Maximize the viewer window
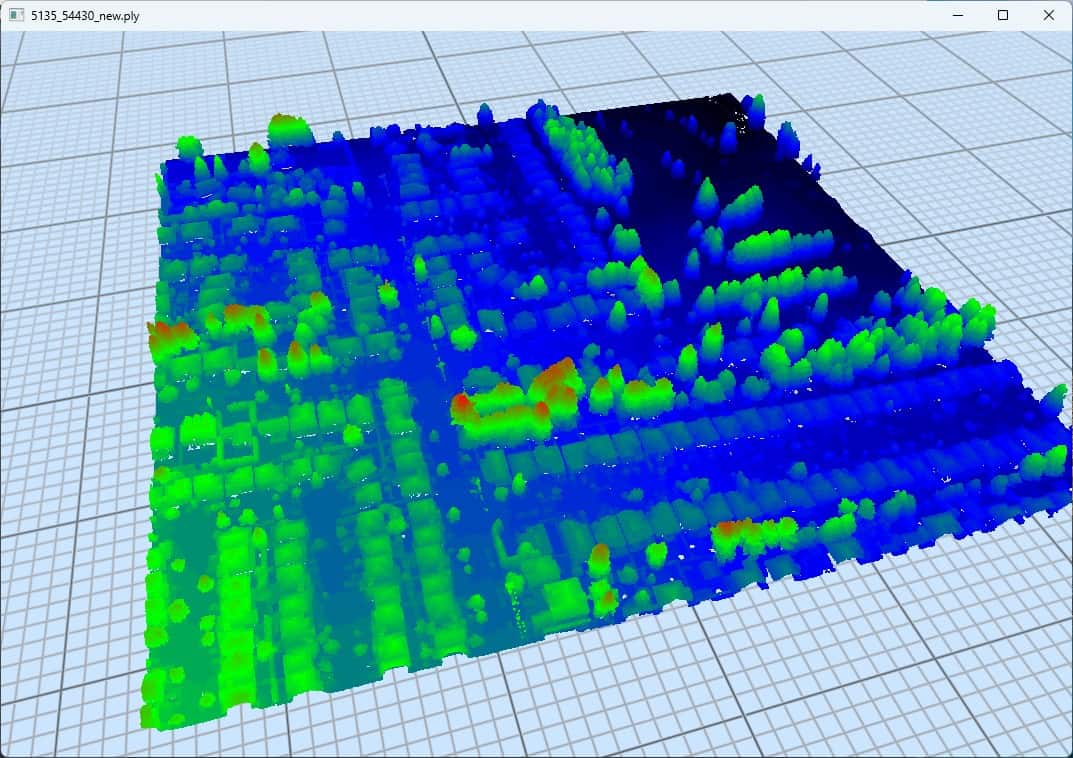 [x=1003, y=15]
